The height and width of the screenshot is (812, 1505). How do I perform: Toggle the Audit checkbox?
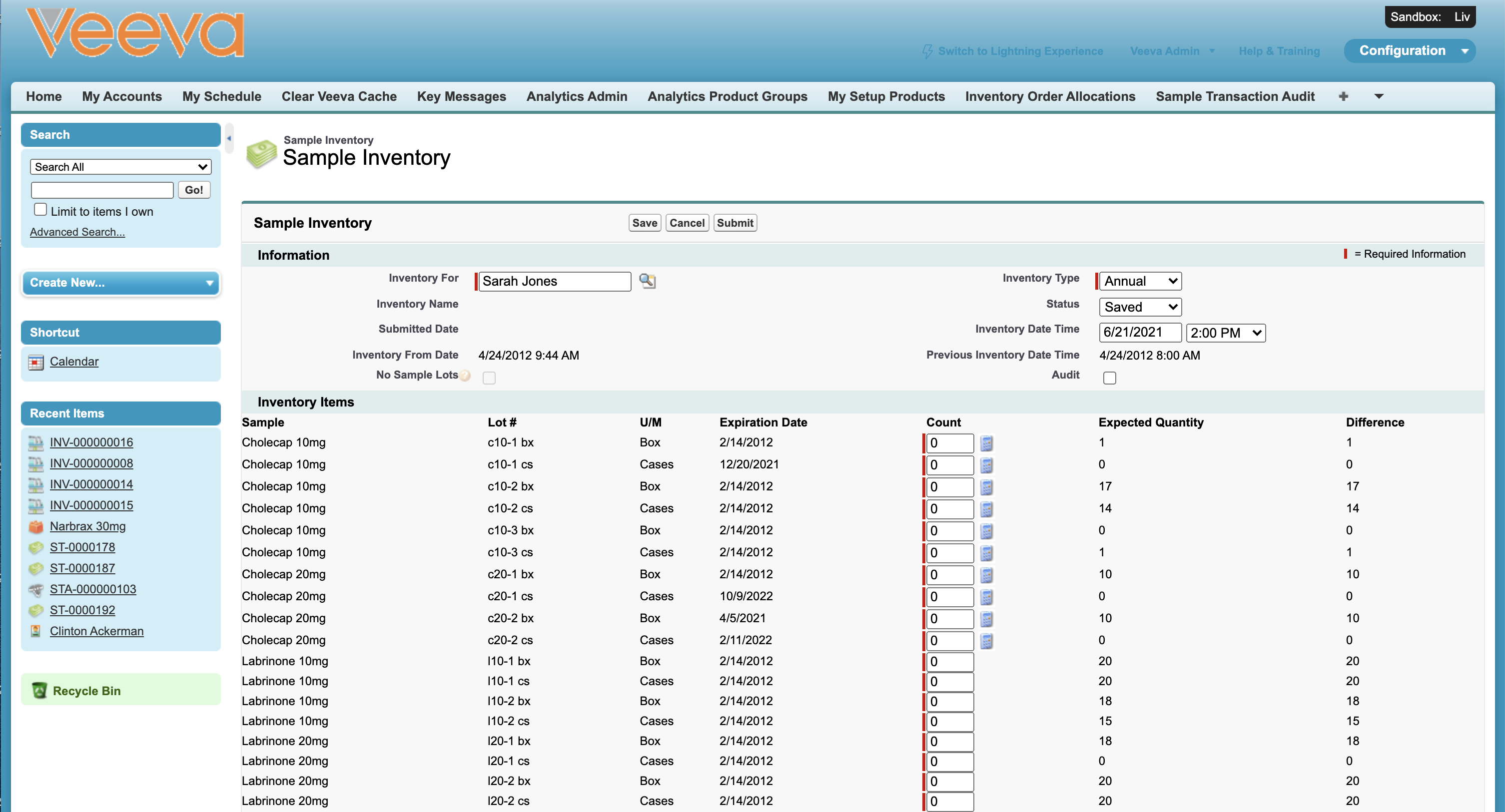1109,378
